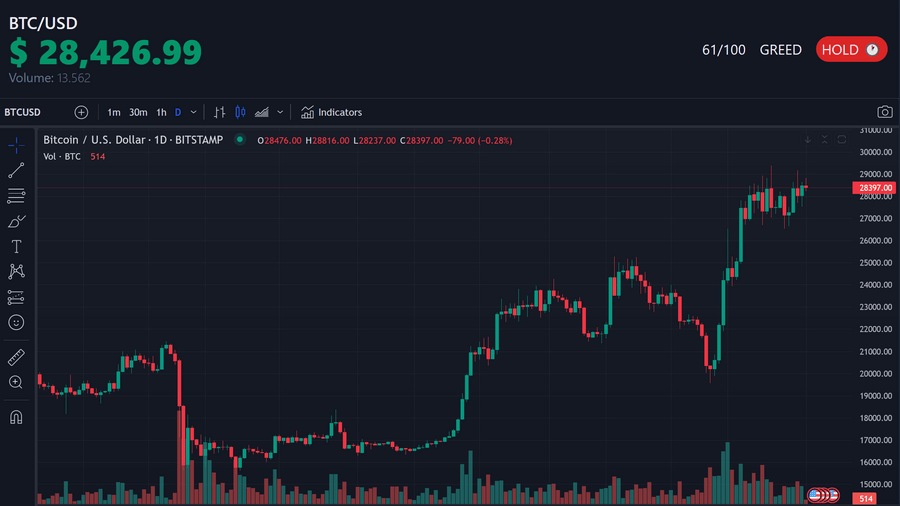
Task: Switch to the 30m timeframe
Action: (x=138, y=112)
